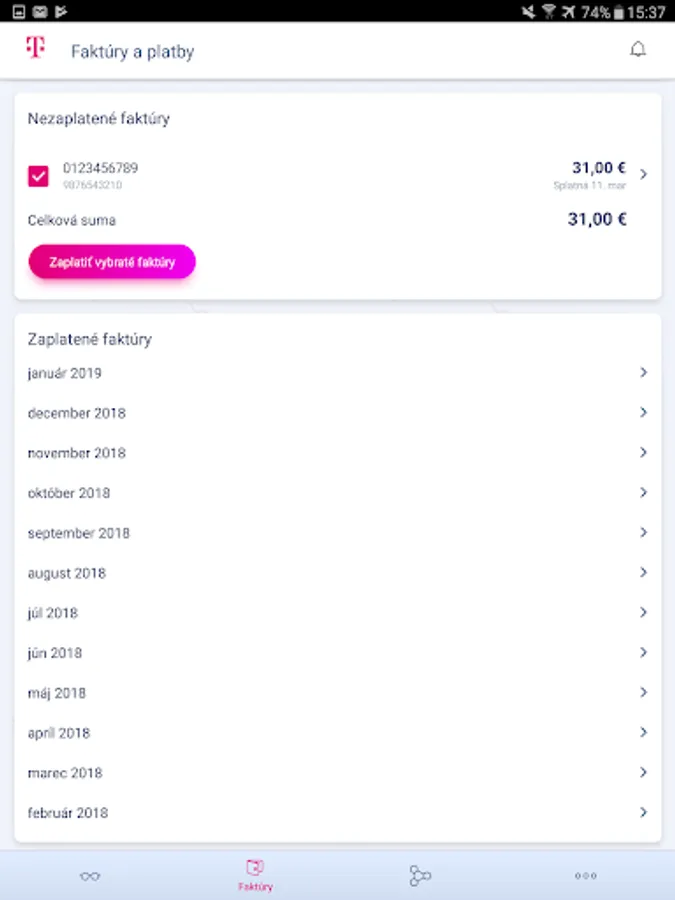Uncheck invoice 0123456789 checkbox

click(x=39, y=176)
